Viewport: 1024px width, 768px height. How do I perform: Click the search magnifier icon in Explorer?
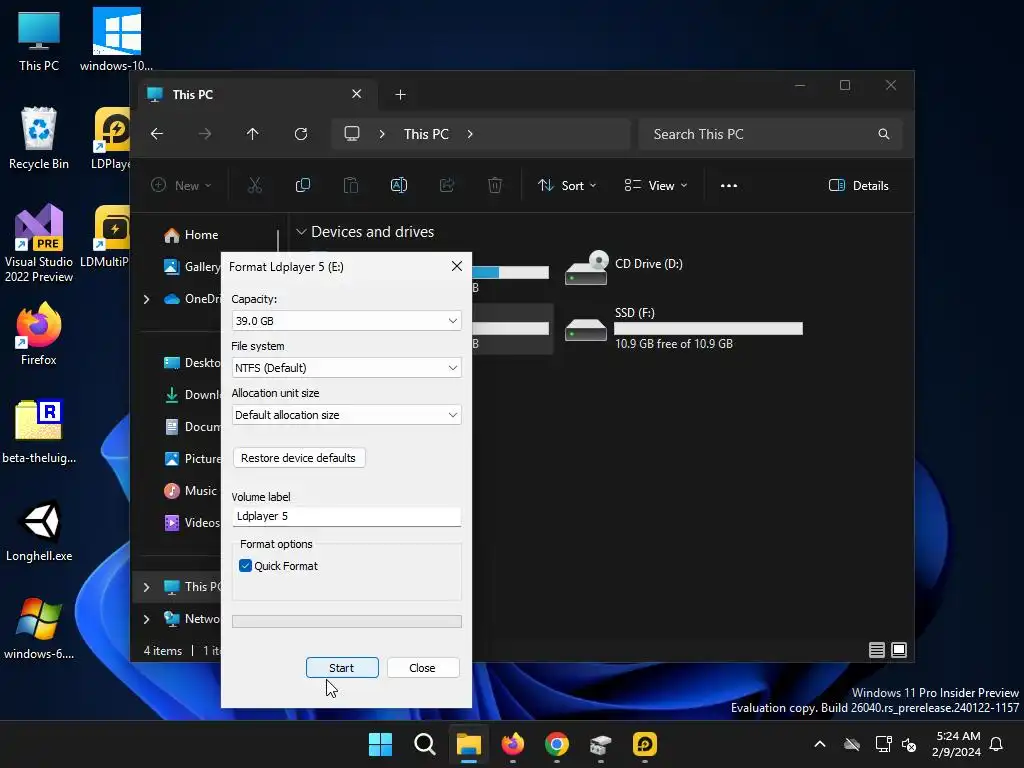point(884,134)
